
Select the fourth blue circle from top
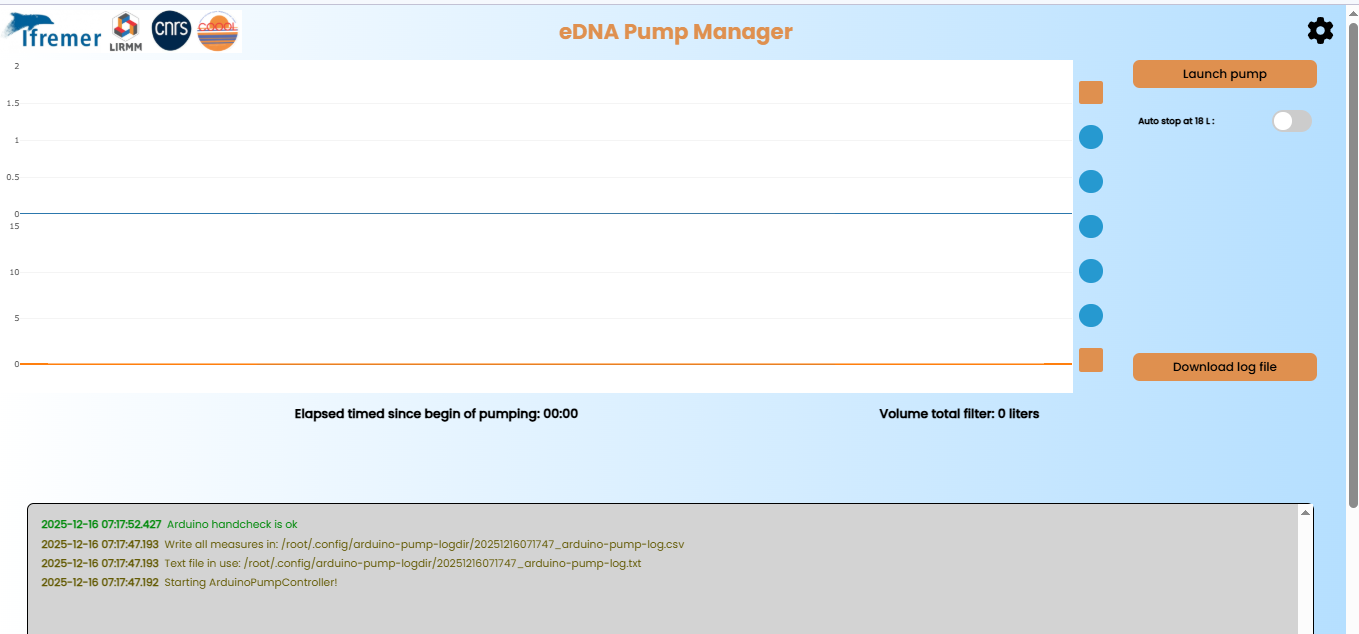pyautogui.click(x=1091, y=271)
